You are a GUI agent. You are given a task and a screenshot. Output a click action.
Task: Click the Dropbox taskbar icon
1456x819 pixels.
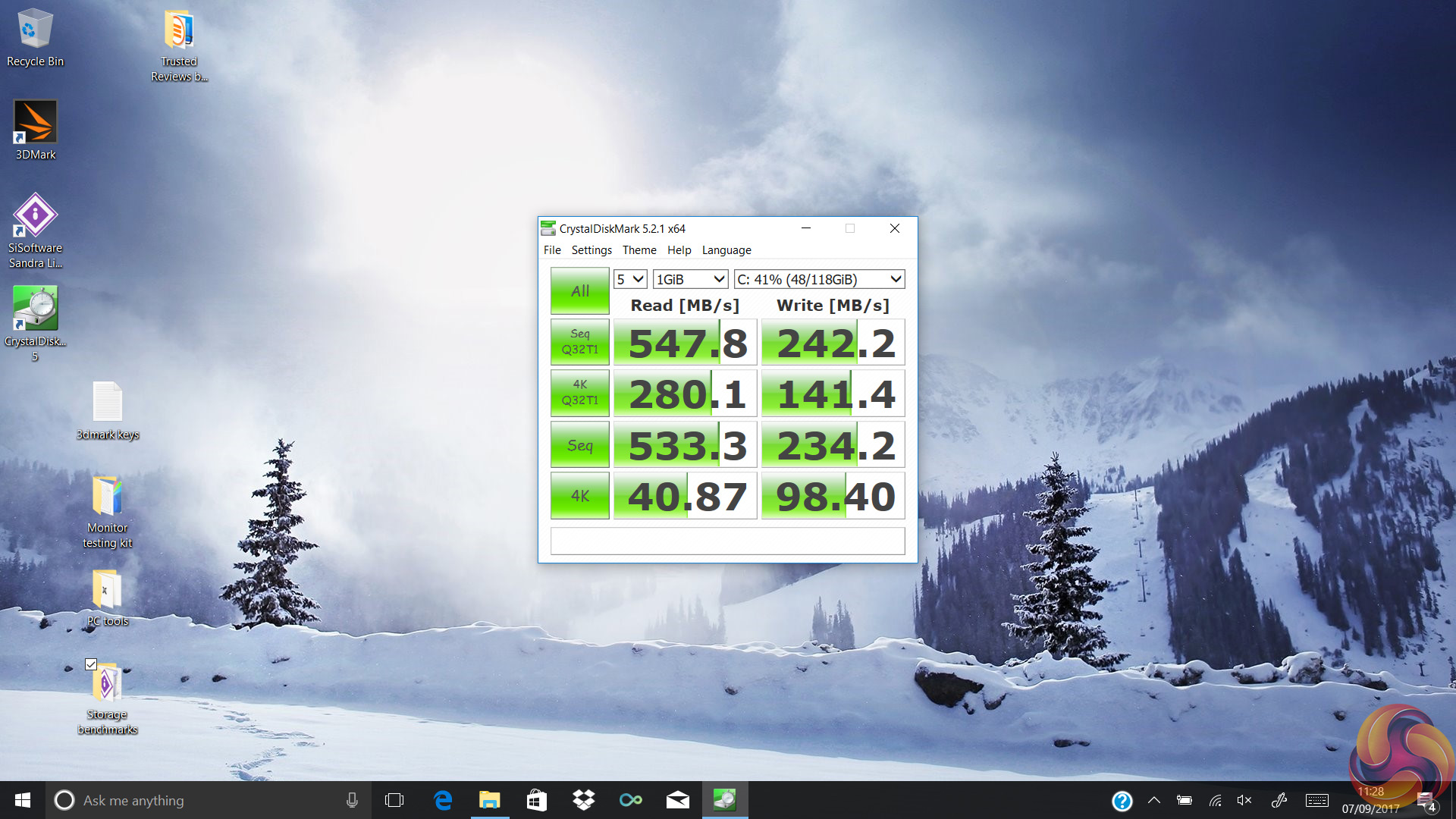pos(583,800)
